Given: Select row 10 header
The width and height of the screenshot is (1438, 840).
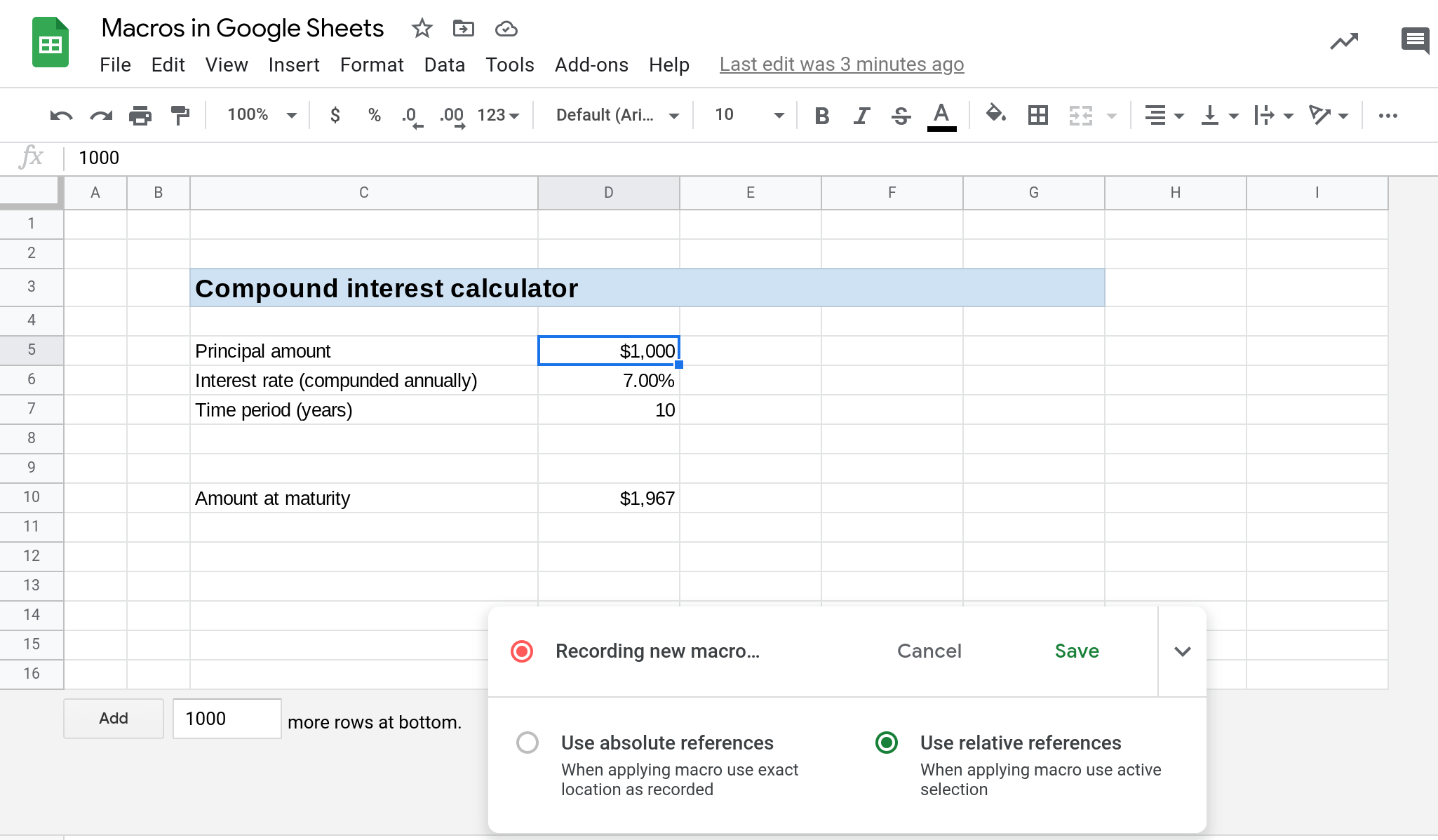Looking at the screenshot, I should coord(32,497).
